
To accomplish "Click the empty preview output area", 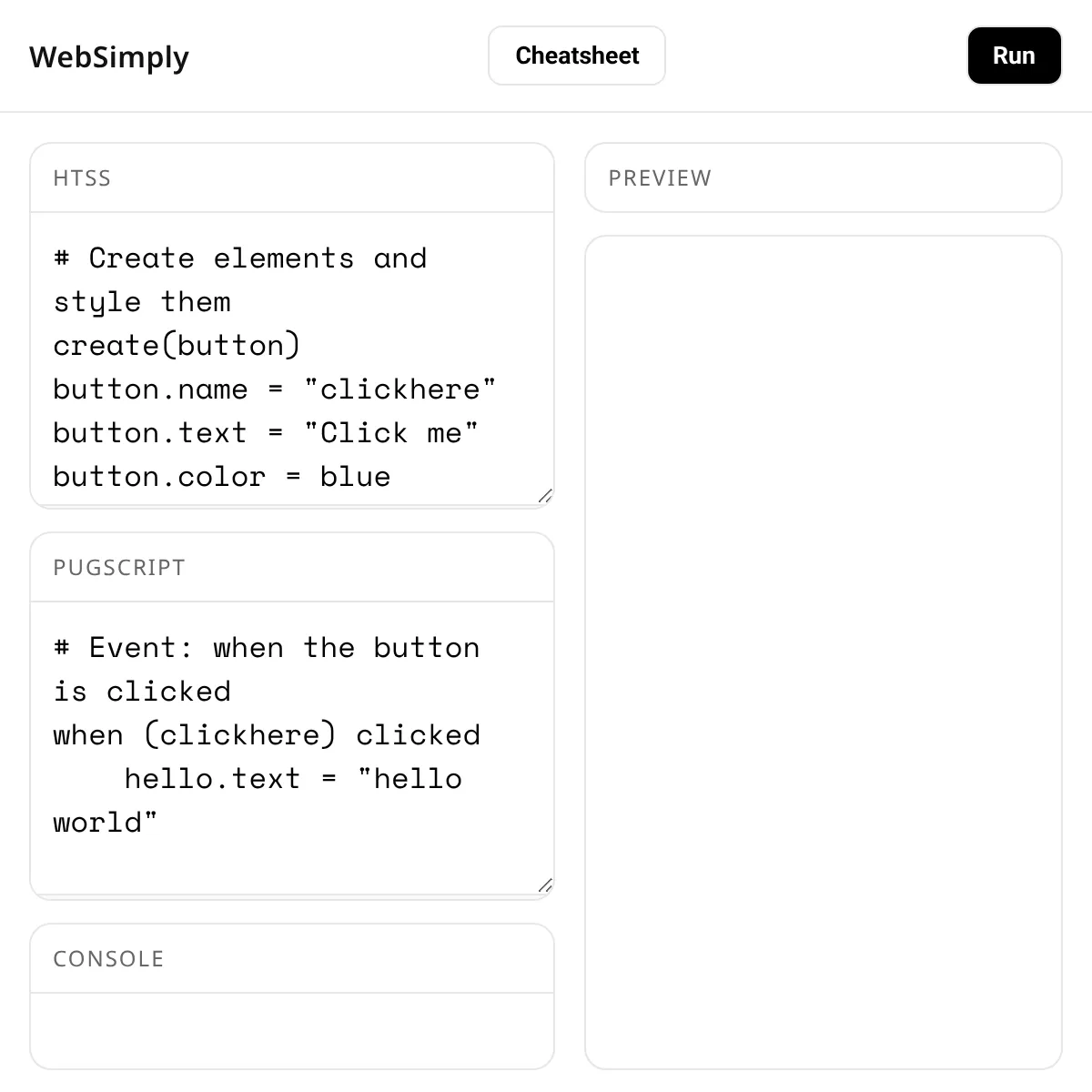I will pos(823,652).
